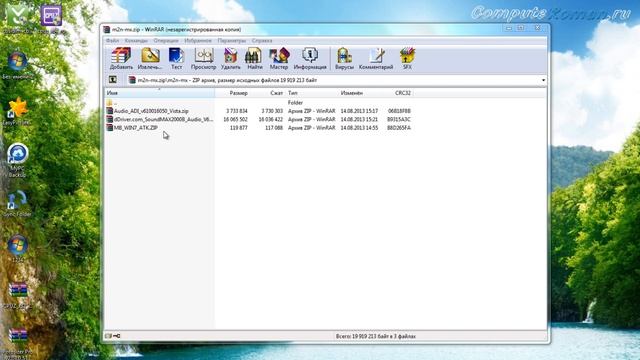Sort by the Имя (Name) column header
640x360 pixels.
click(x=160, y=93)
